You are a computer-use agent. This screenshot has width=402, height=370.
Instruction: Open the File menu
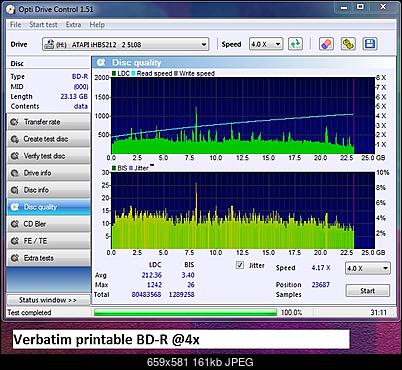point(16,25)
